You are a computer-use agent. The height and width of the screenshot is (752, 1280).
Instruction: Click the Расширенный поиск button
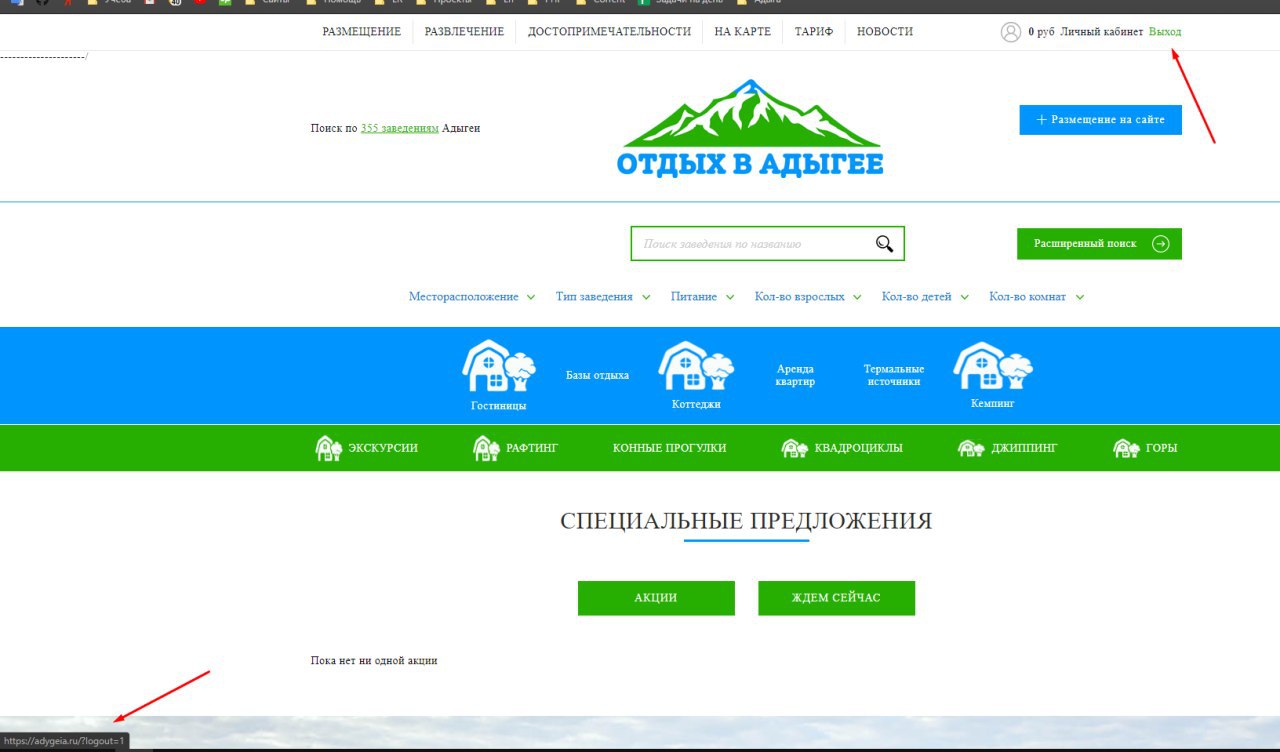coord(1099,244)
